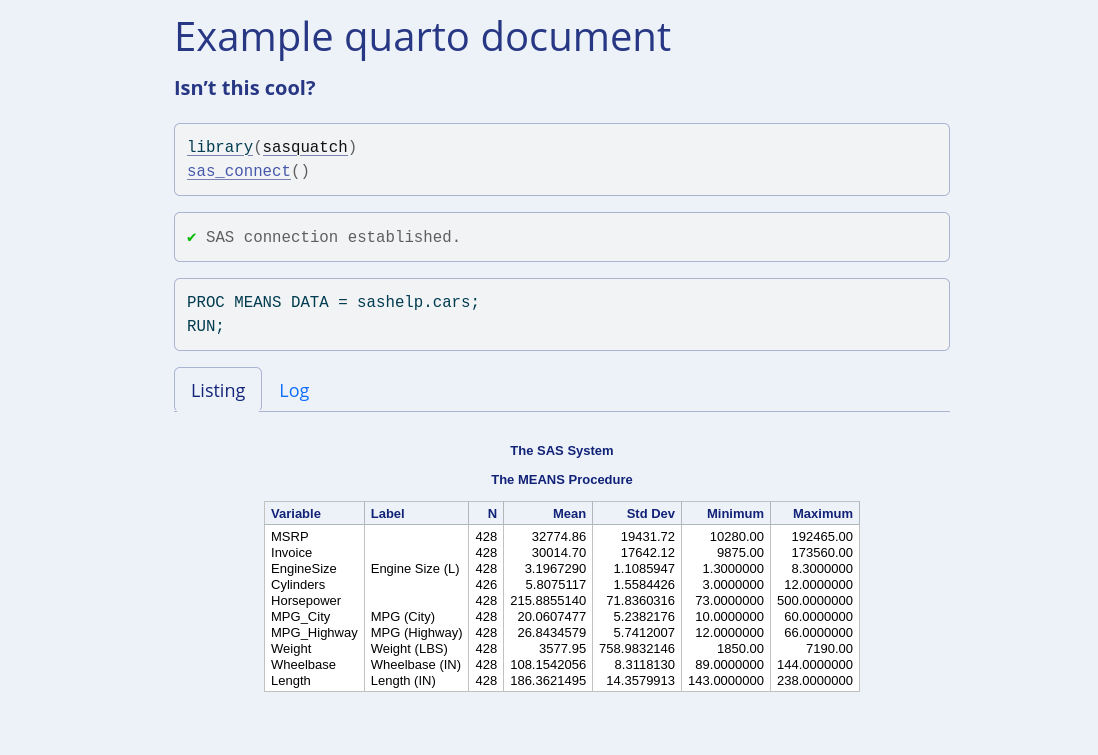Click the green checkmark status icon
This screenshot has height=755, width=1098.
[192, 238]
